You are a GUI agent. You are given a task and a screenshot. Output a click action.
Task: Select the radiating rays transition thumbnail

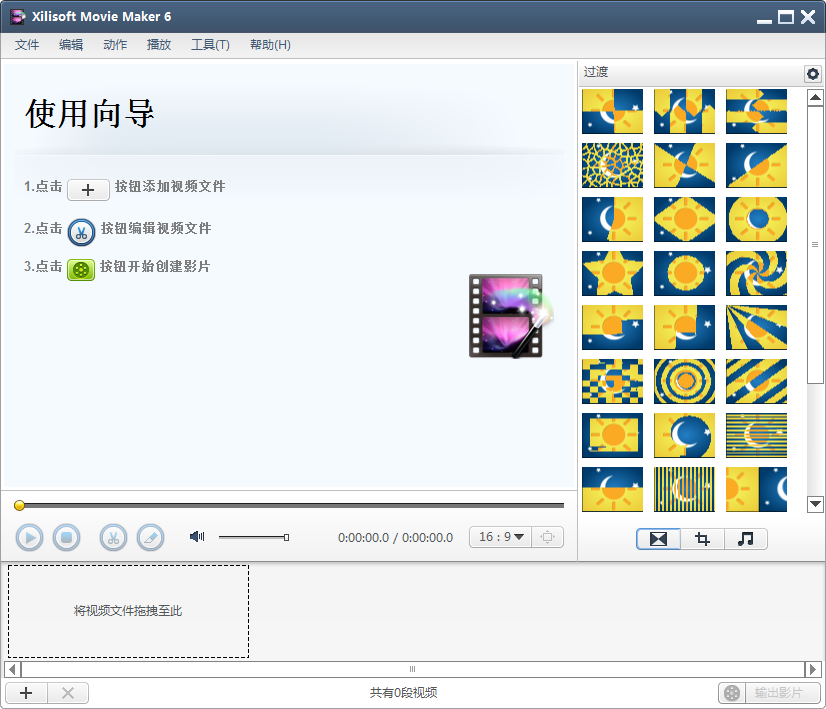point(756,328)
